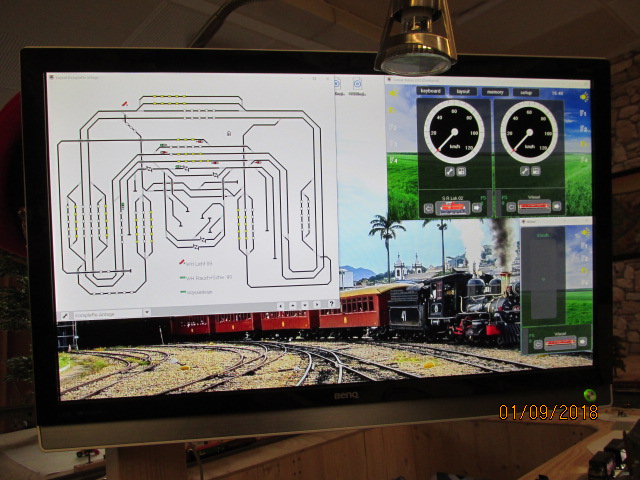The height and width of the screenshot is (480, 640).
Task: Click the setup button
Action: coord(525,91)
